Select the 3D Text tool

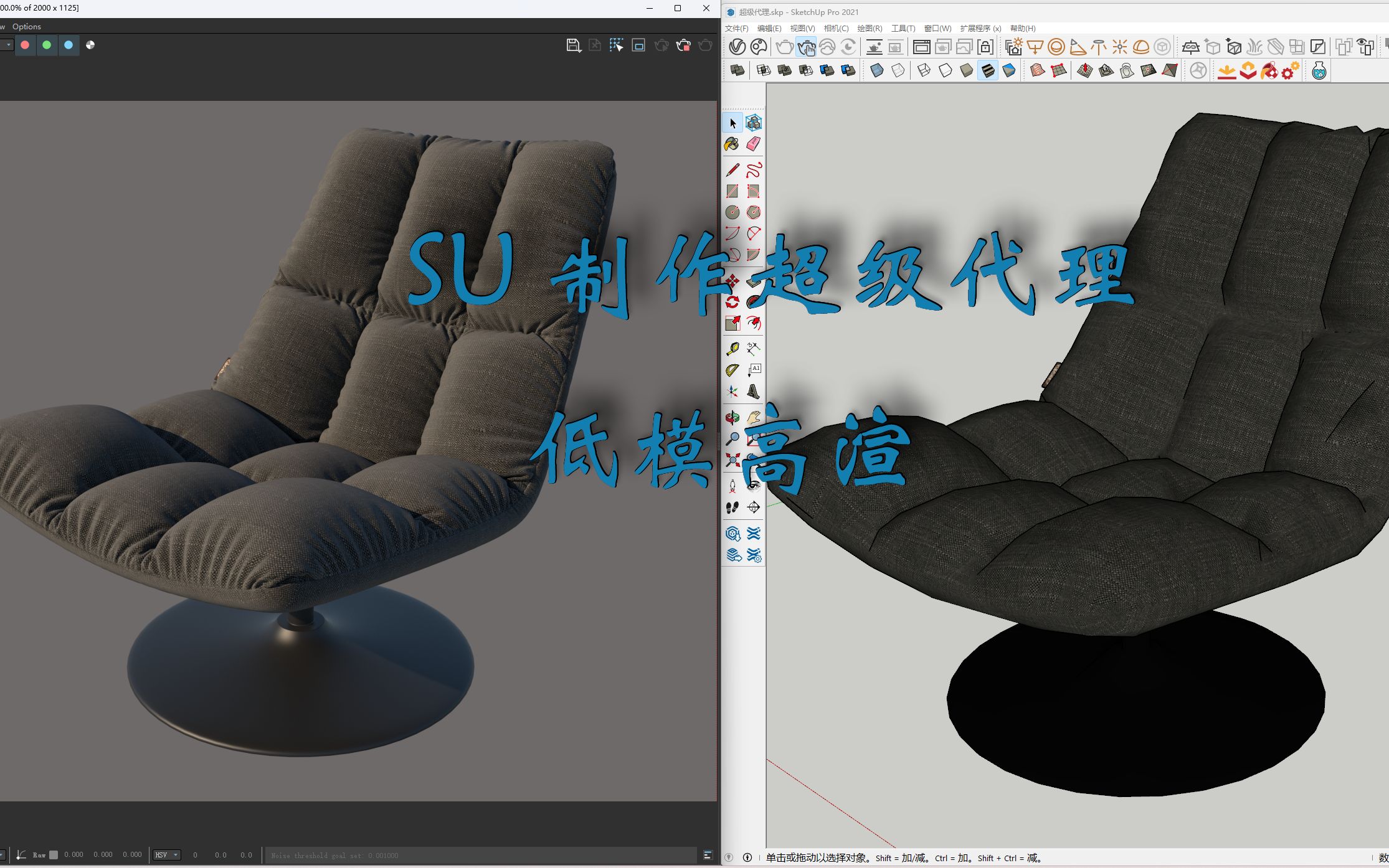754,391
